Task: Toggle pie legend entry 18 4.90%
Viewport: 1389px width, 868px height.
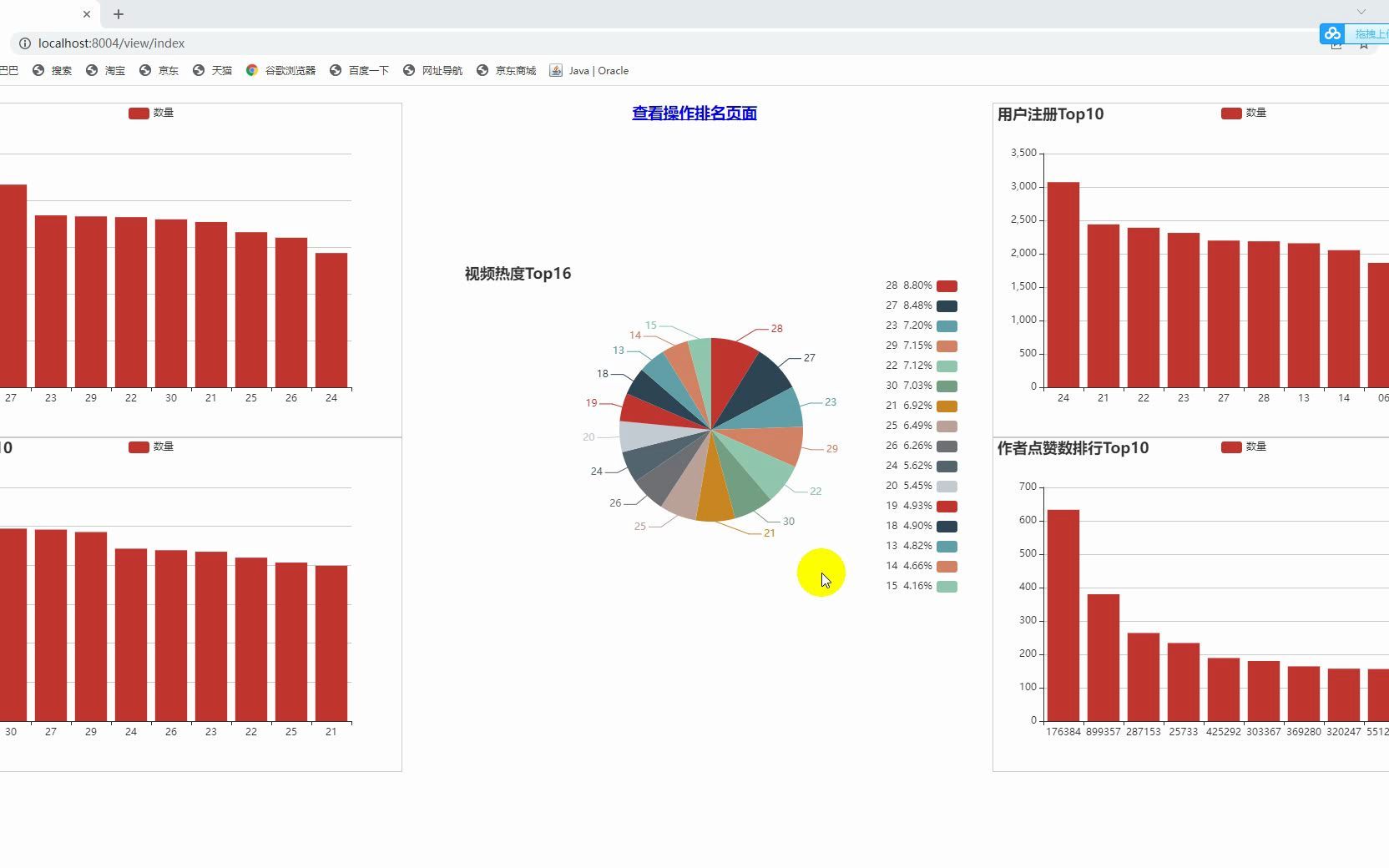Action: click(922, 526)
